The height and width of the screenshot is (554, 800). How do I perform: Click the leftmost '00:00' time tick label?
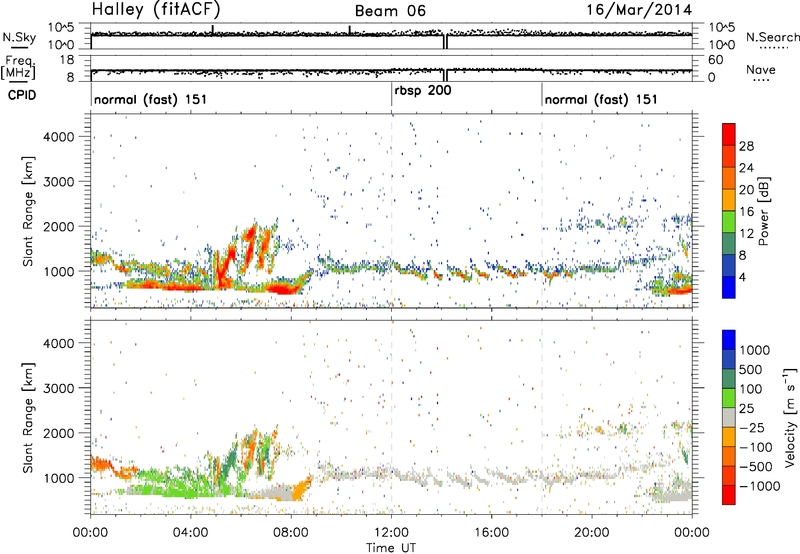(x=90, y=533)
